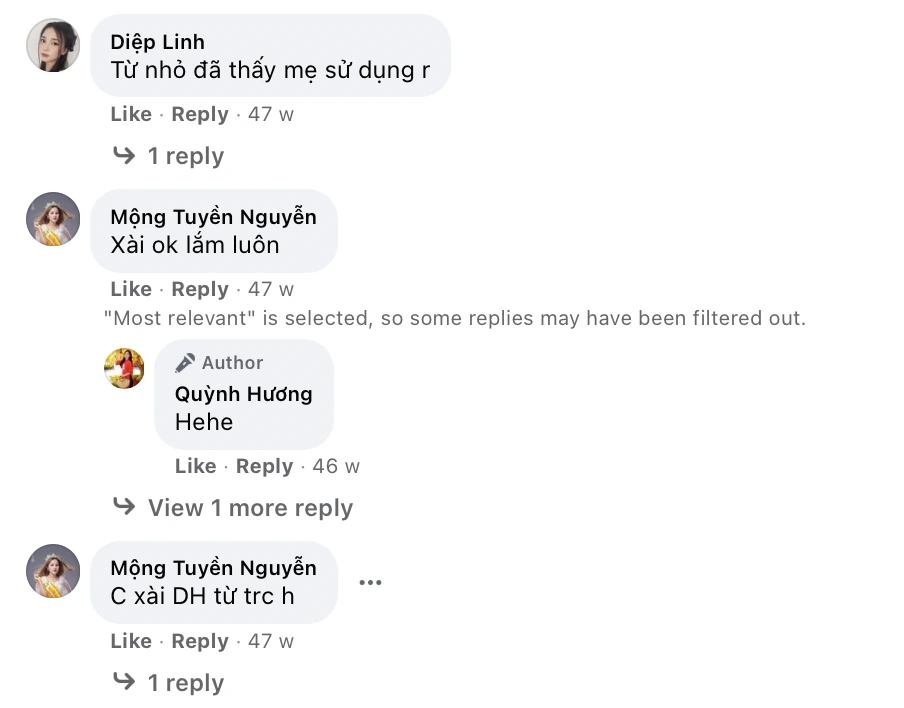The height and width of the screenshot is (708, 904).
Task: Reply to the "C xài DH từ trc h" comment
Action: (200, 641)
